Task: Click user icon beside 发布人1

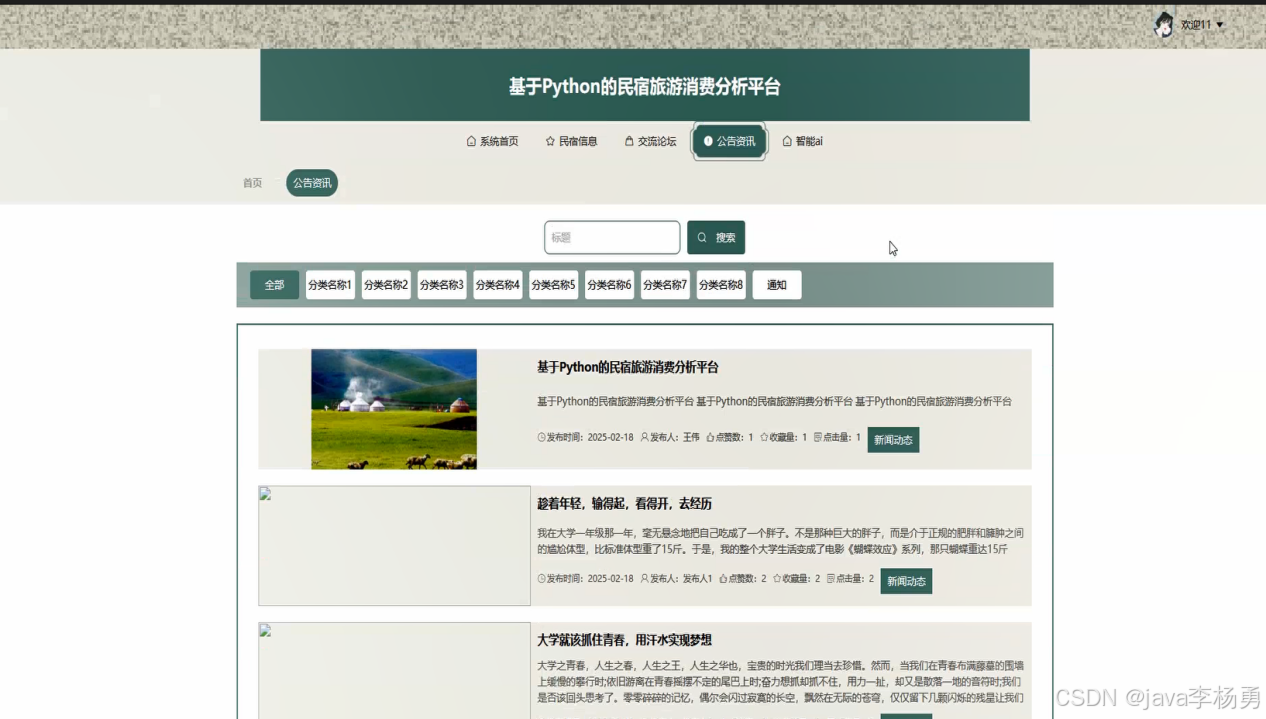Action: tap(645, 578)
